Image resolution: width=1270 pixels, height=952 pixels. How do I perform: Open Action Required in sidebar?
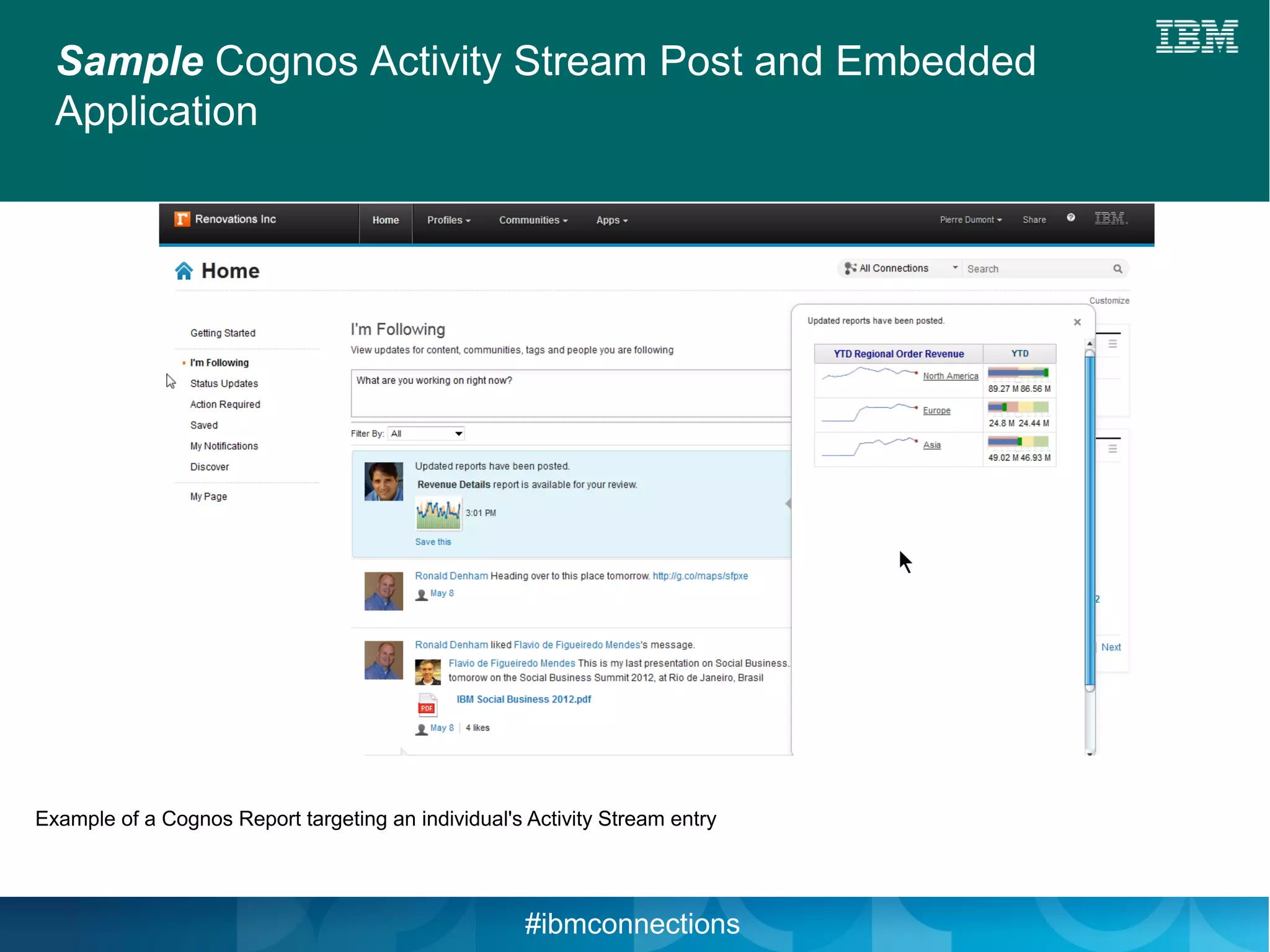[225, 404]
